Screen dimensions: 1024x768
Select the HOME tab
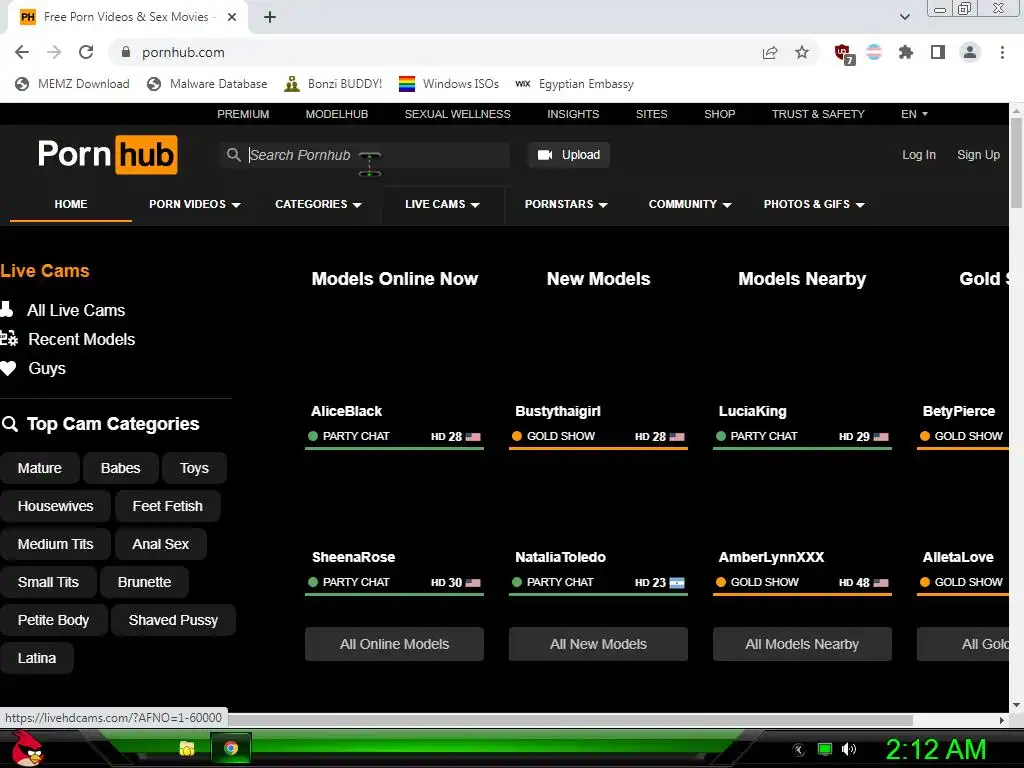[71, 204]
